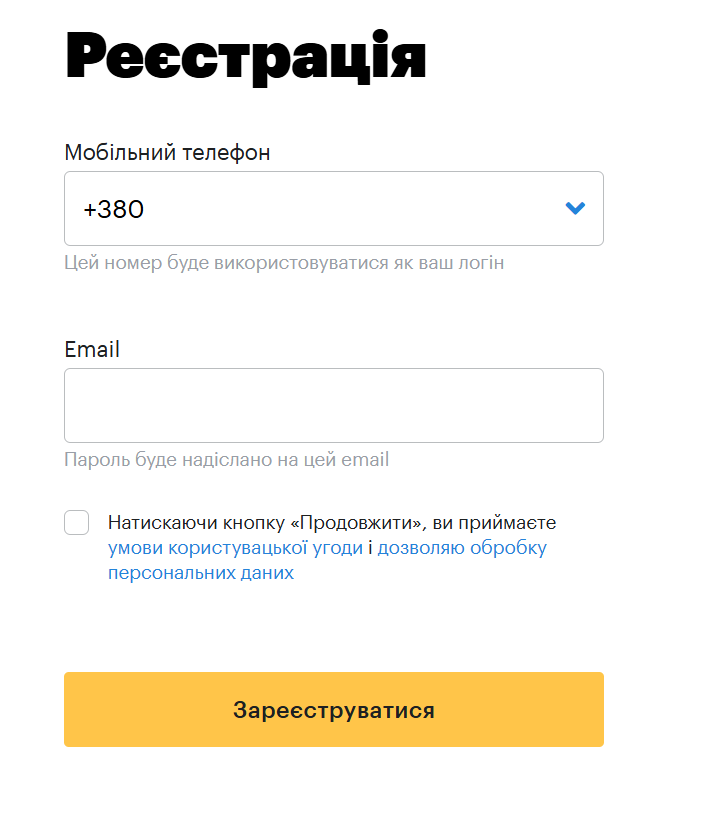
Task: Click the «персональних даних» link text
Action: [x=200, y=573]
